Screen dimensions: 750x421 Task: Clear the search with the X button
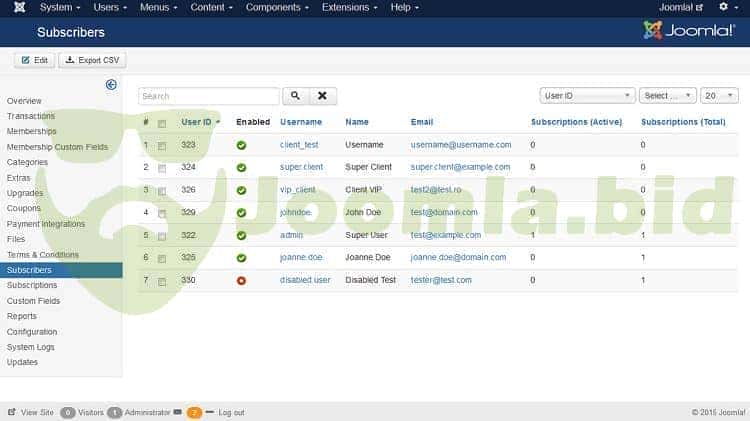coord(322,96)
